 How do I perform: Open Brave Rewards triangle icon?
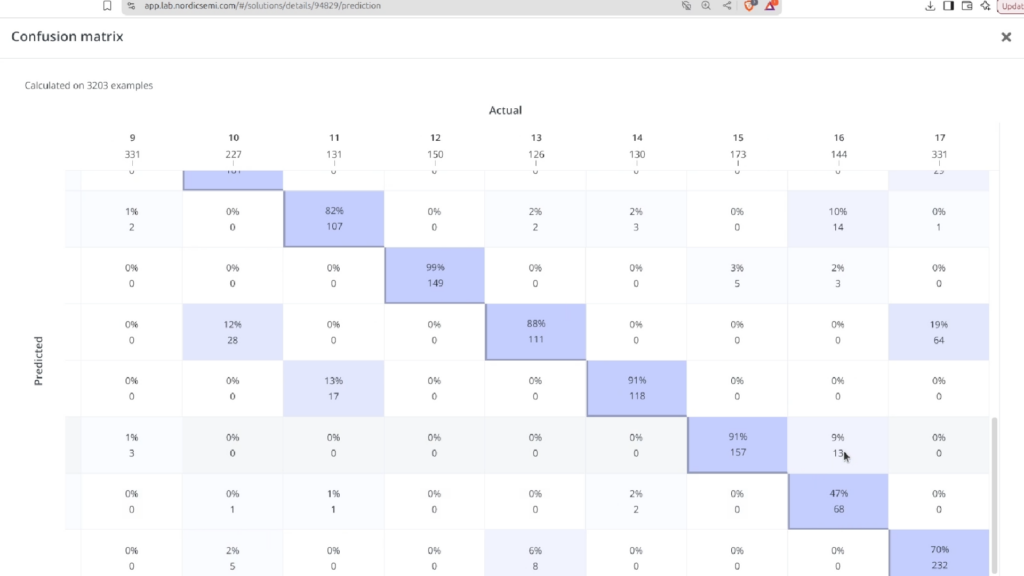point(771,6)
